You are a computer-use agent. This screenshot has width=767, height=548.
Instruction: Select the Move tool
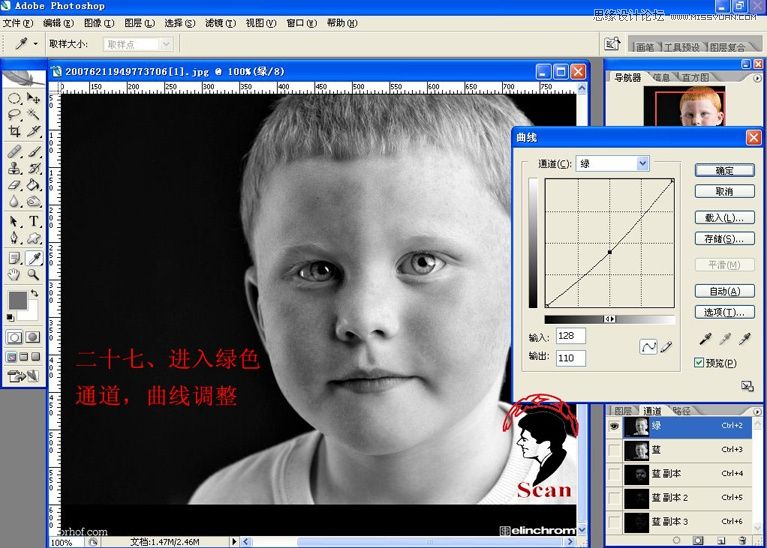click(33, 98)
